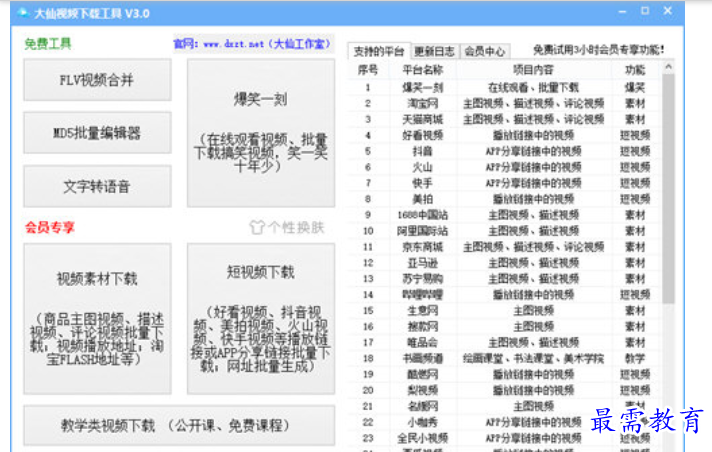Click the platform list vertical scrollbar thumb
Image resolution: width=712 pixels, height=452 pixels.
pos(668,189)
